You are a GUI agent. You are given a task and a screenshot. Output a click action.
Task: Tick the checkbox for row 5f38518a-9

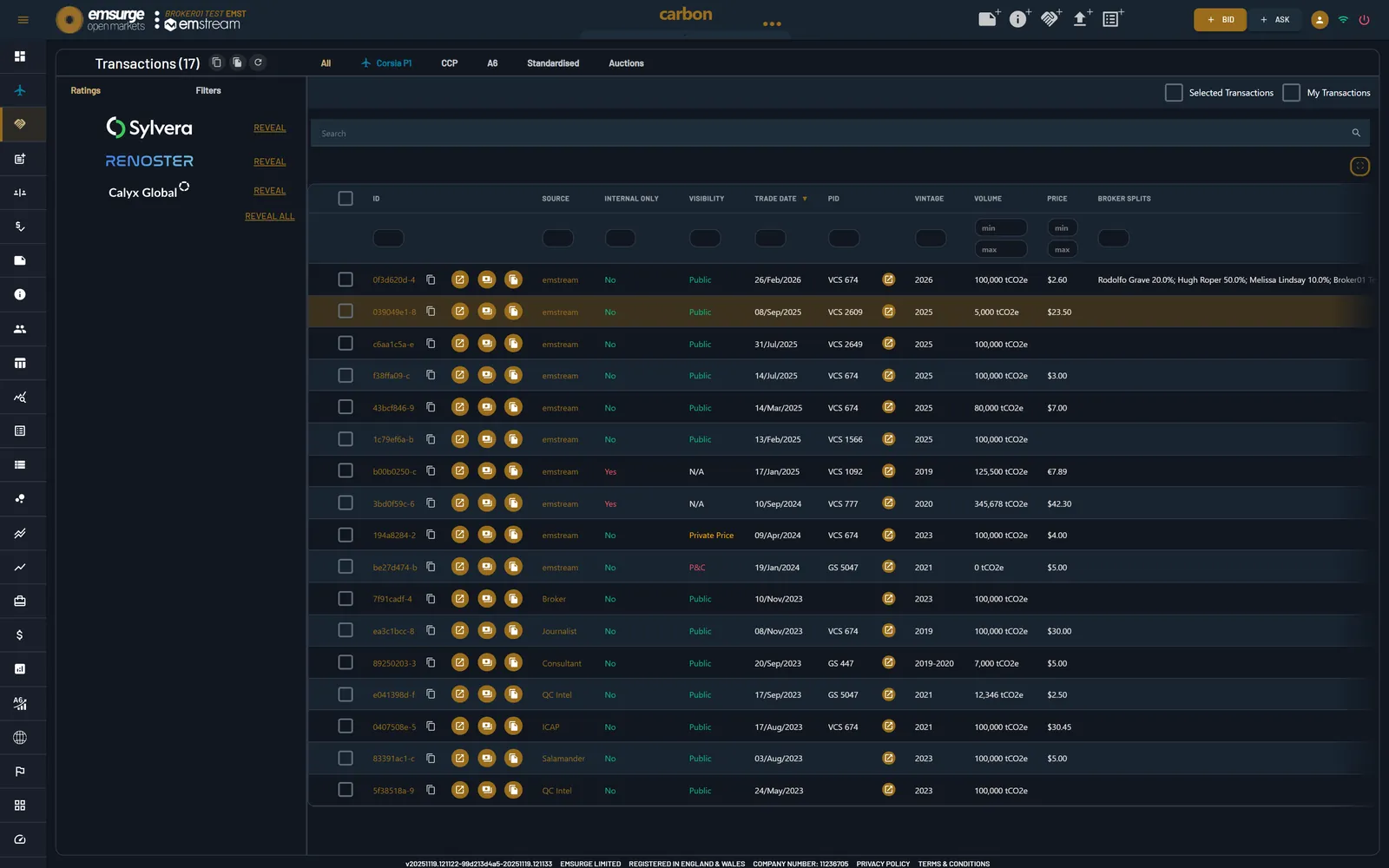click(x=346, y=790)
